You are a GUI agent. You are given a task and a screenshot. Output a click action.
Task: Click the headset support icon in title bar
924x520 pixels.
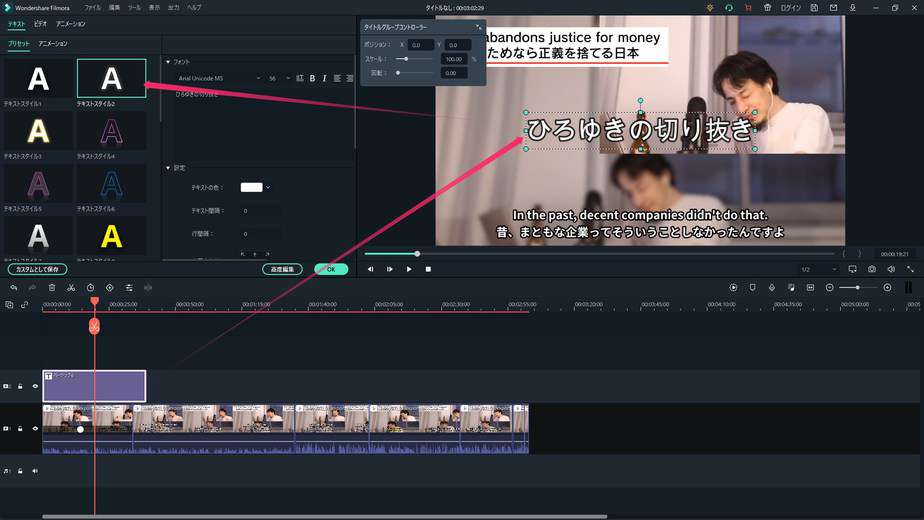(729, 8)
